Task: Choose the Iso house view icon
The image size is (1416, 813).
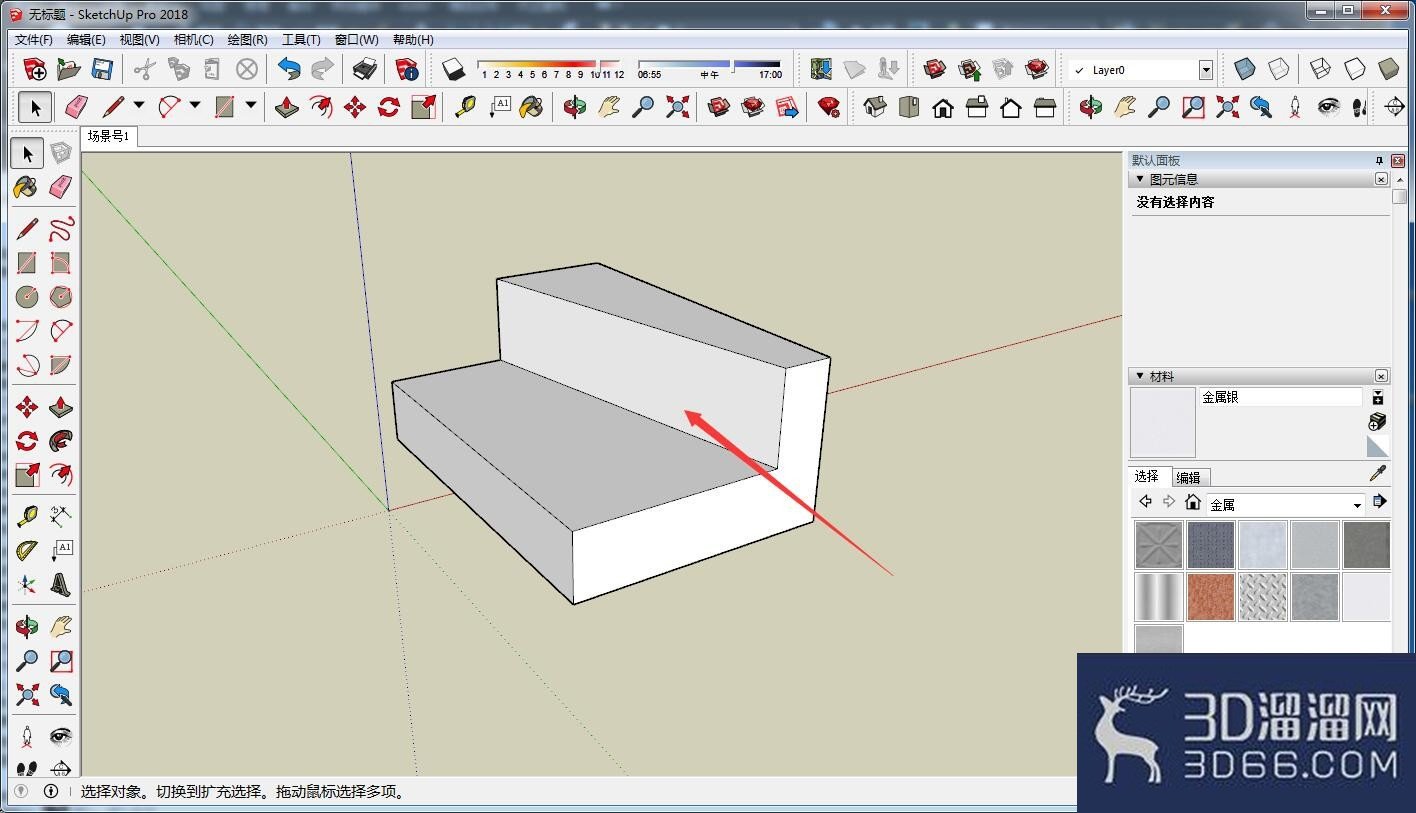Action: (875, 107)
